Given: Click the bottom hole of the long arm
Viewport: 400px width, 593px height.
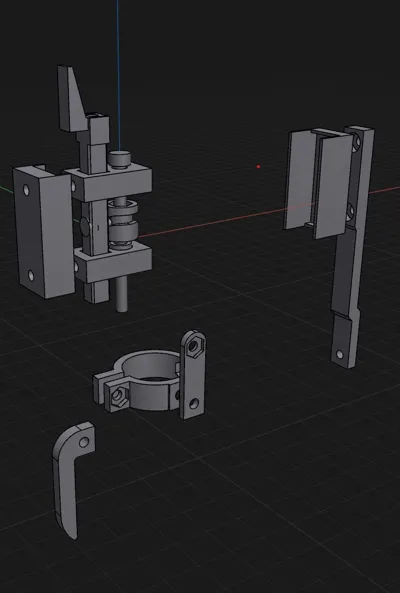Looking at the screenshot, I should (x=340, y=354).
